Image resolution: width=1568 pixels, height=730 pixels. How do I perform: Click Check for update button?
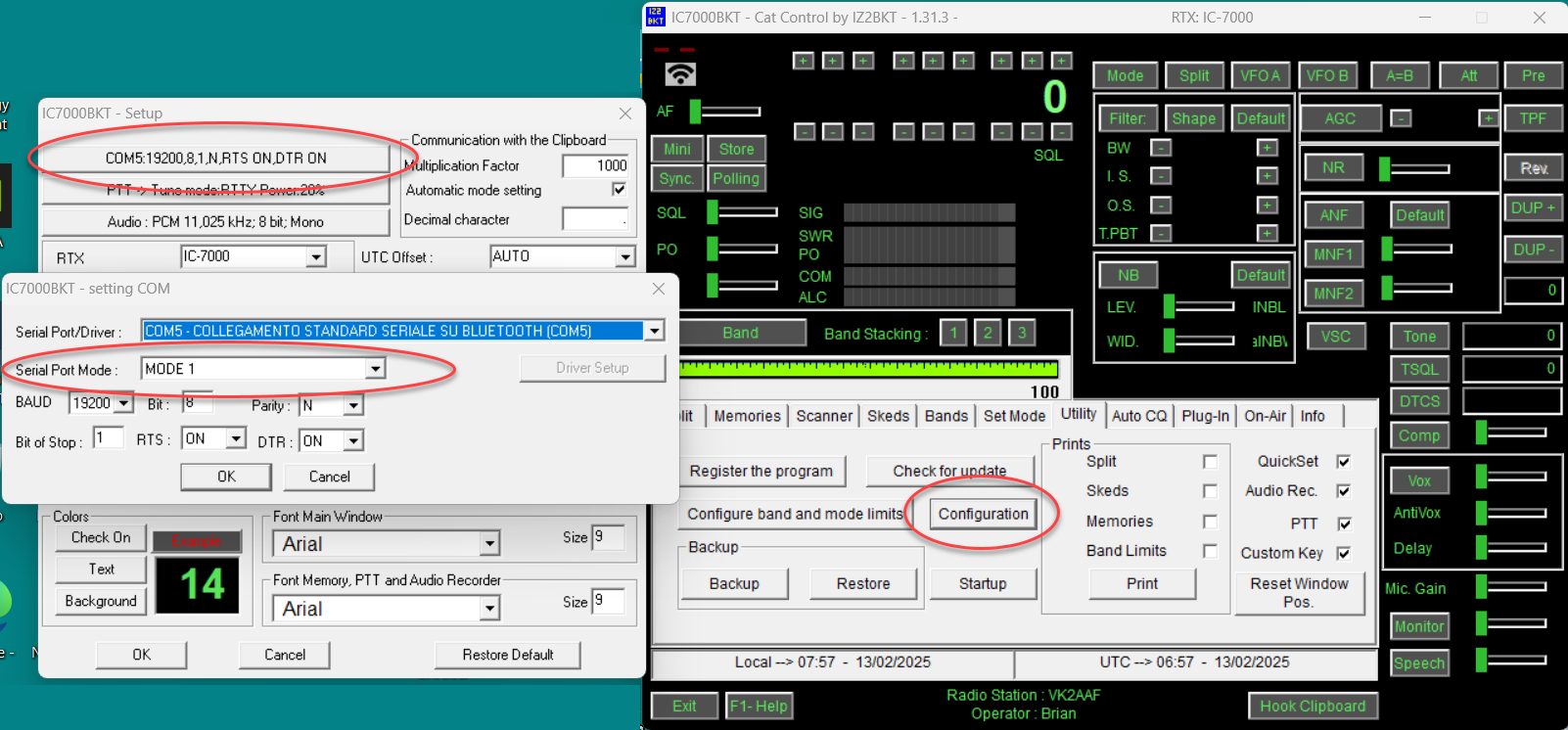pyautogui.click(x=949, y=471)
